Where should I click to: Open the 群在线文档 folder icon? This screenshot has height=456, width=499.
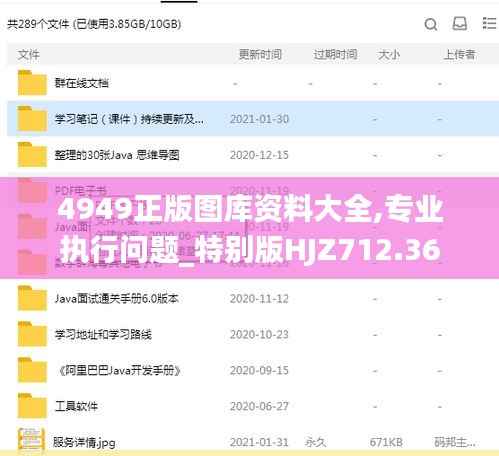32,83
